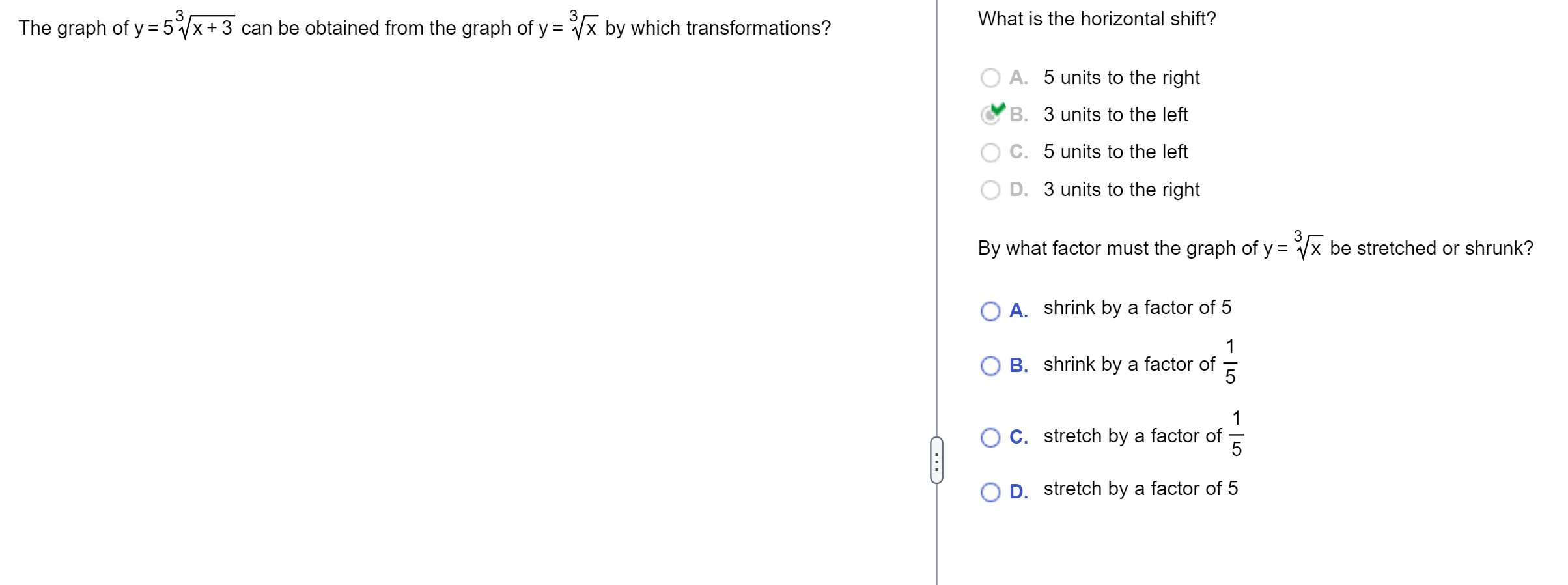Click the label '3 units to the left'

point(1115,115)
